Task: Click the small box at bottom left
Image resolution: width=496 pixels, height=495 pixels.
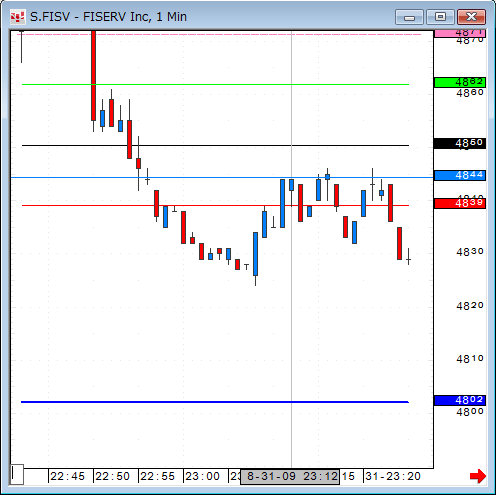Action: 17,474
